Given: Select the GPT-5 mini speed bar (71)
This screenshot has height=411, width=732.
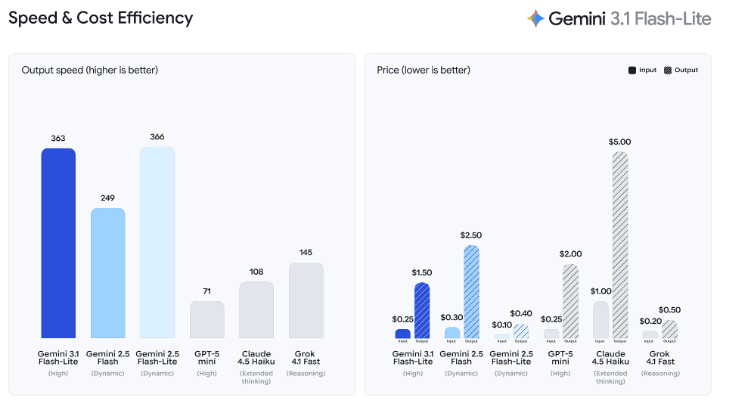Looking at the screenshot, I should [207, 319].
